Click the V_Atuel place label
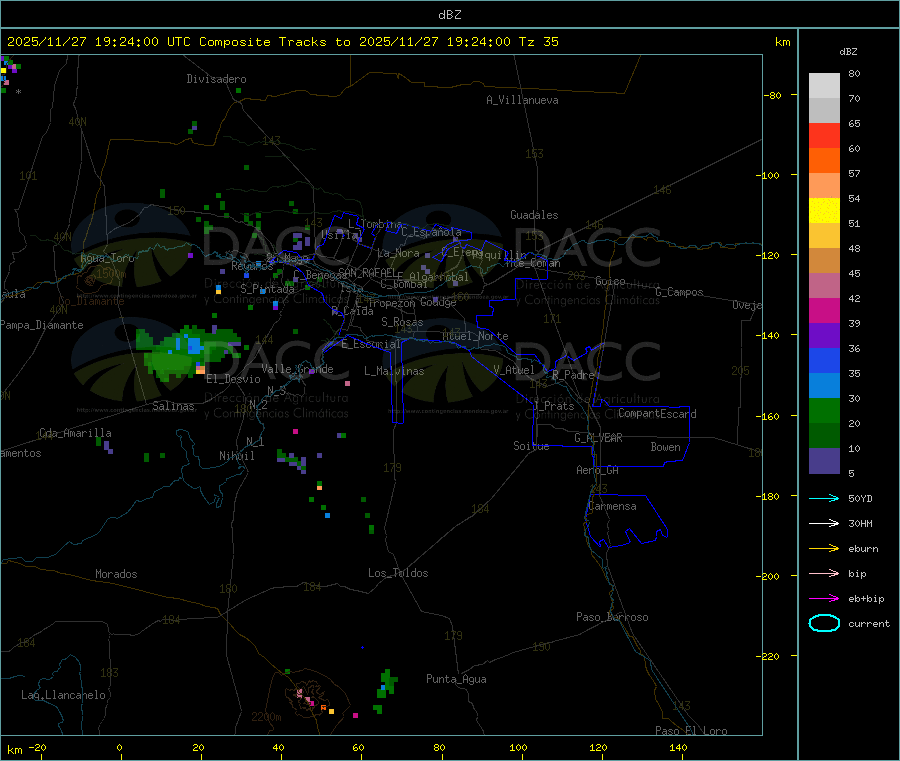Screen dimensions: 900x761 [514, 370]
